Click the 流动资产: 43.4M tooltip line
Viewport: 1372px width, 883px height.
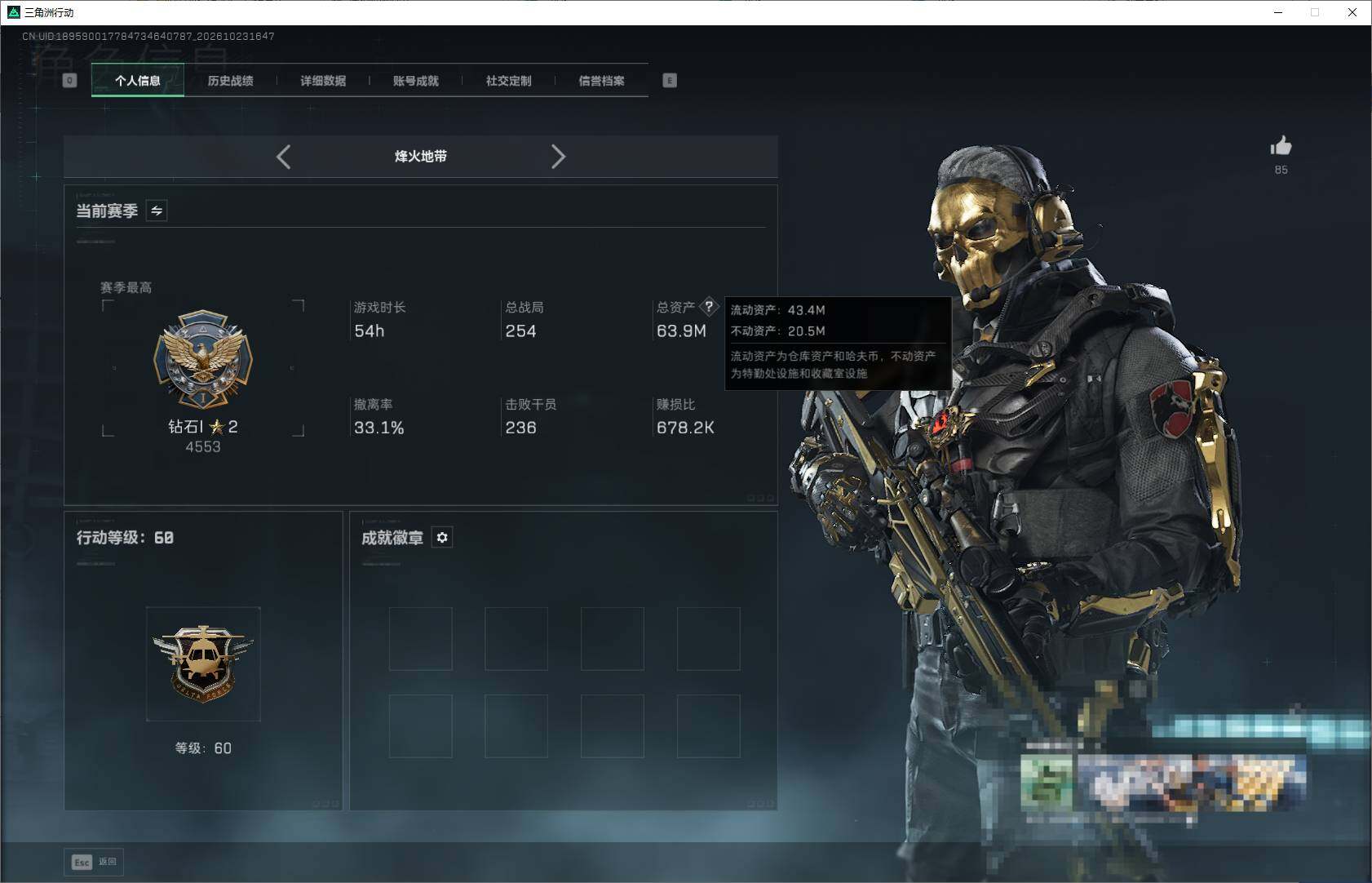coord(778,310)
